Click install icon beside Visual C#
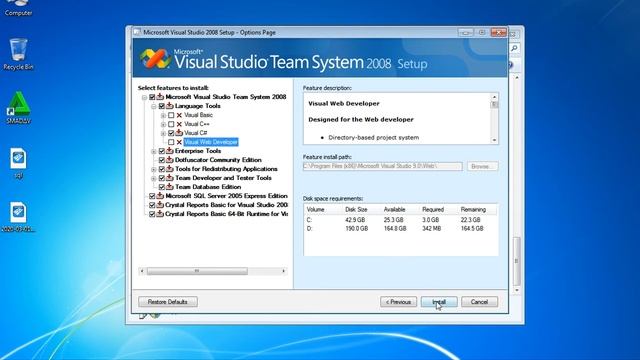 179,133
